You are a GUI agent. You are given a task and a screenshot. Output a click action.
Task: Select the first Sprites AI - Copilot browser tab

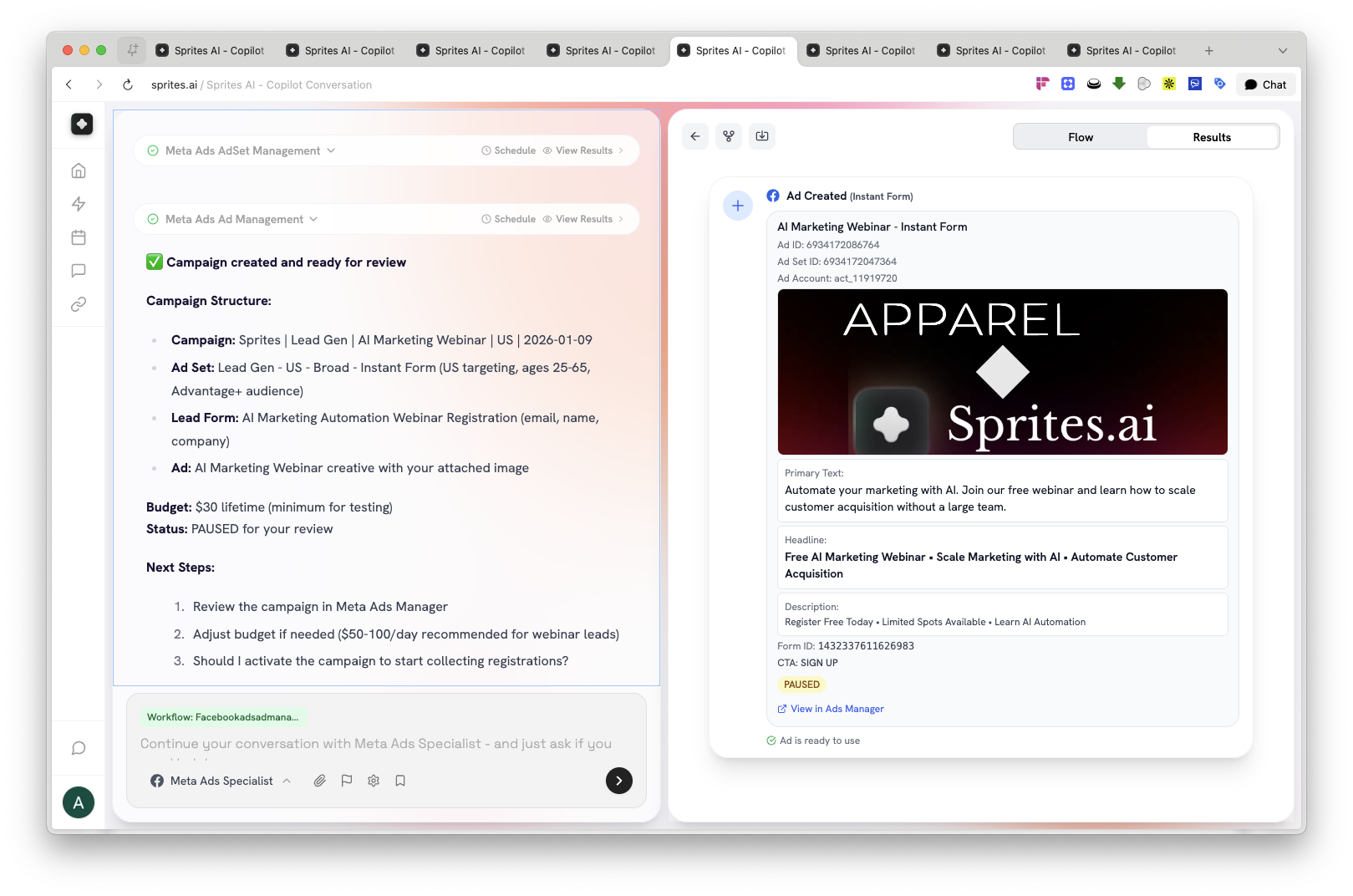pyautogui.click(x=211, y=50)
